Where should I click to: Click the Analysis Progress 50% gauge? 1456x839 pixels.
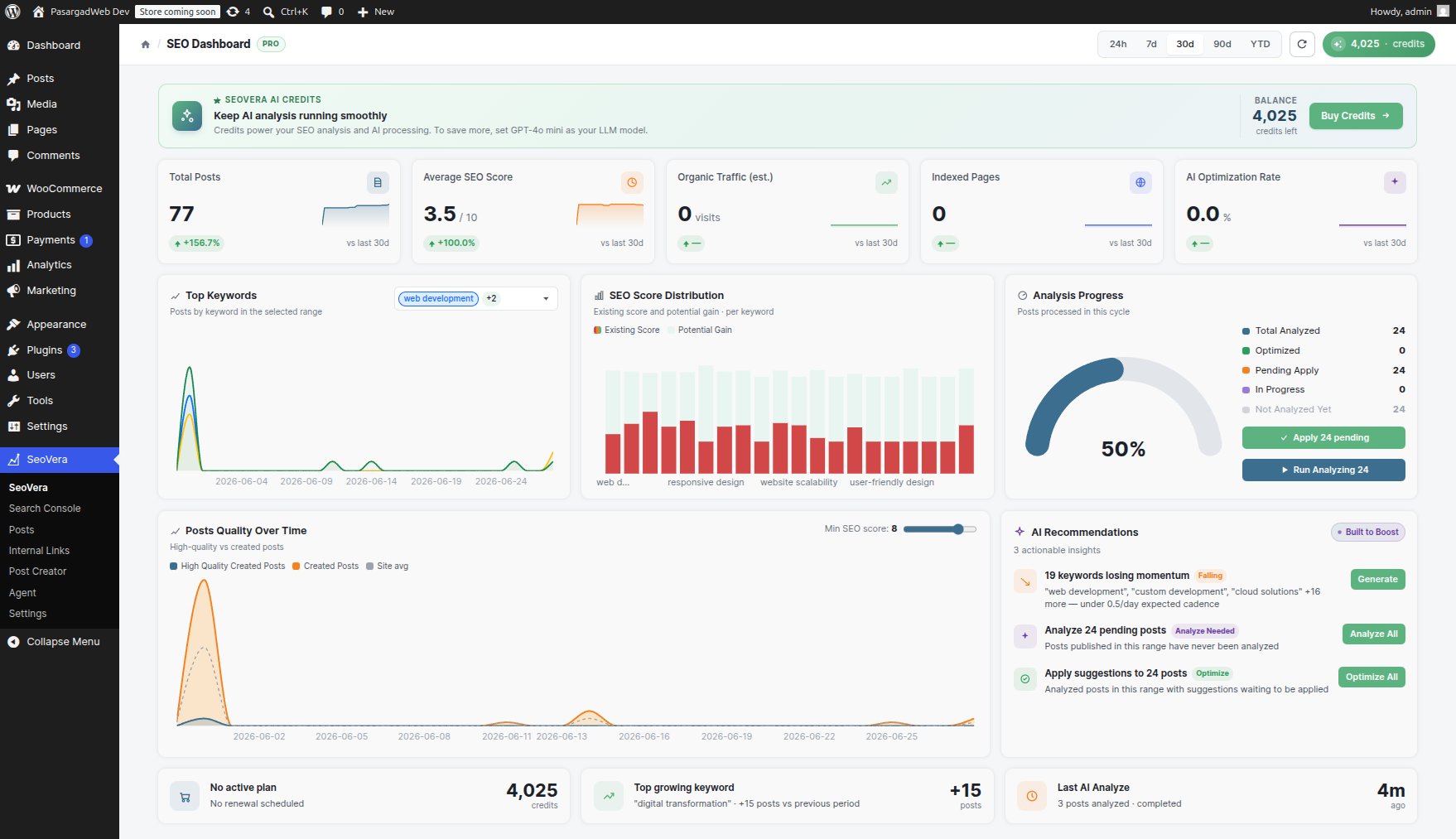pos(1123,408)
